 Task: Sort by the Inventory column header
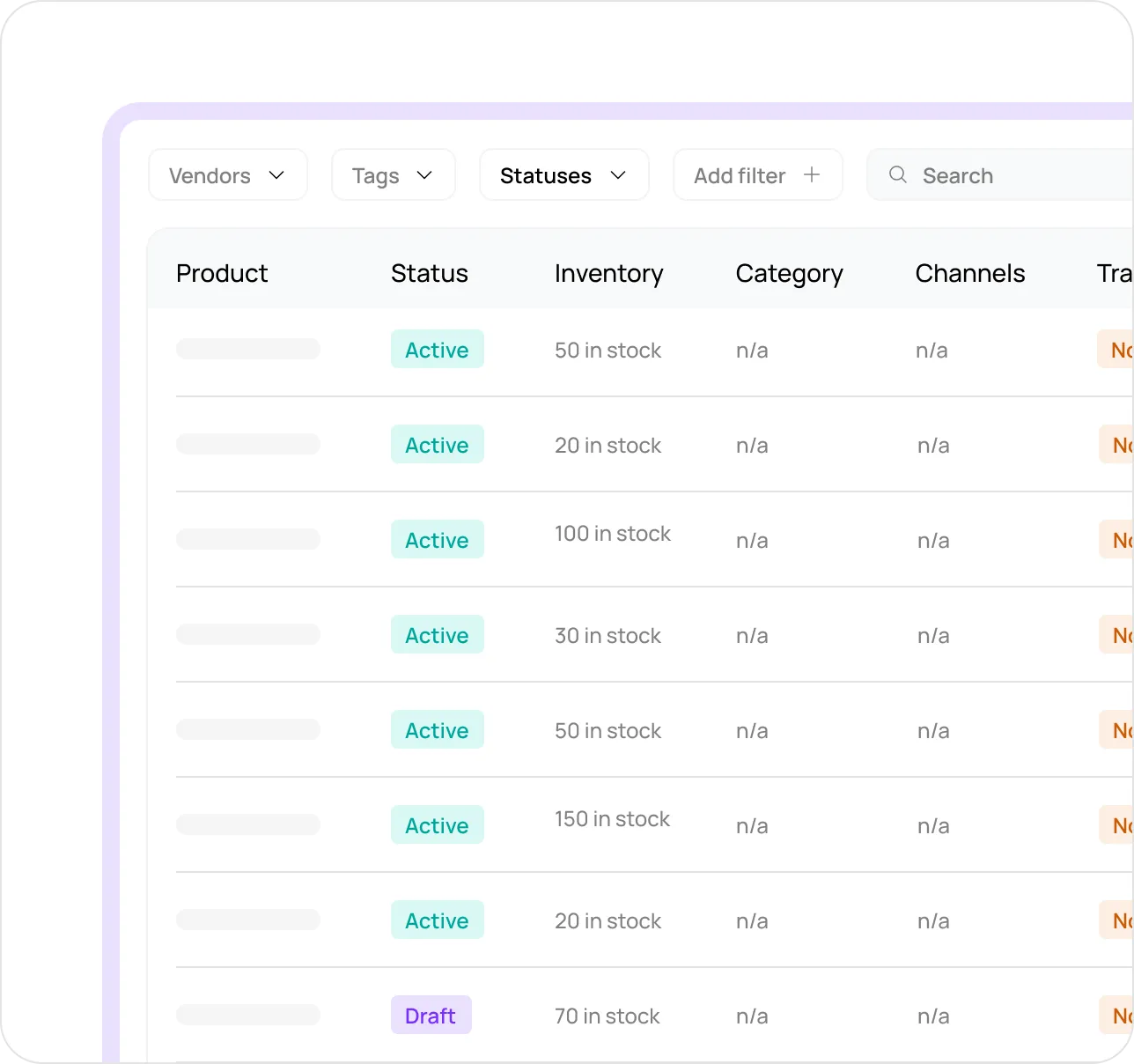(609, 274)
